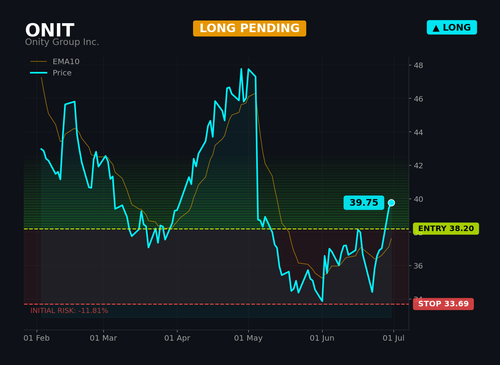Click the 01 Apr axis label

point(177,338)
